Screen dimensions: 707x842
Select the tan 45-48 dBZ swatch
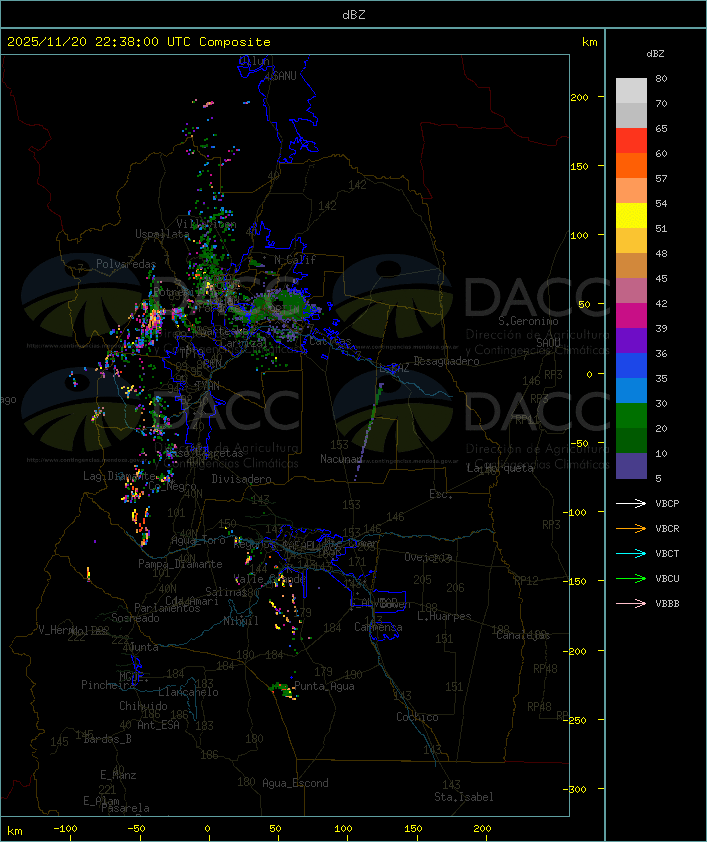click(631, 266)
